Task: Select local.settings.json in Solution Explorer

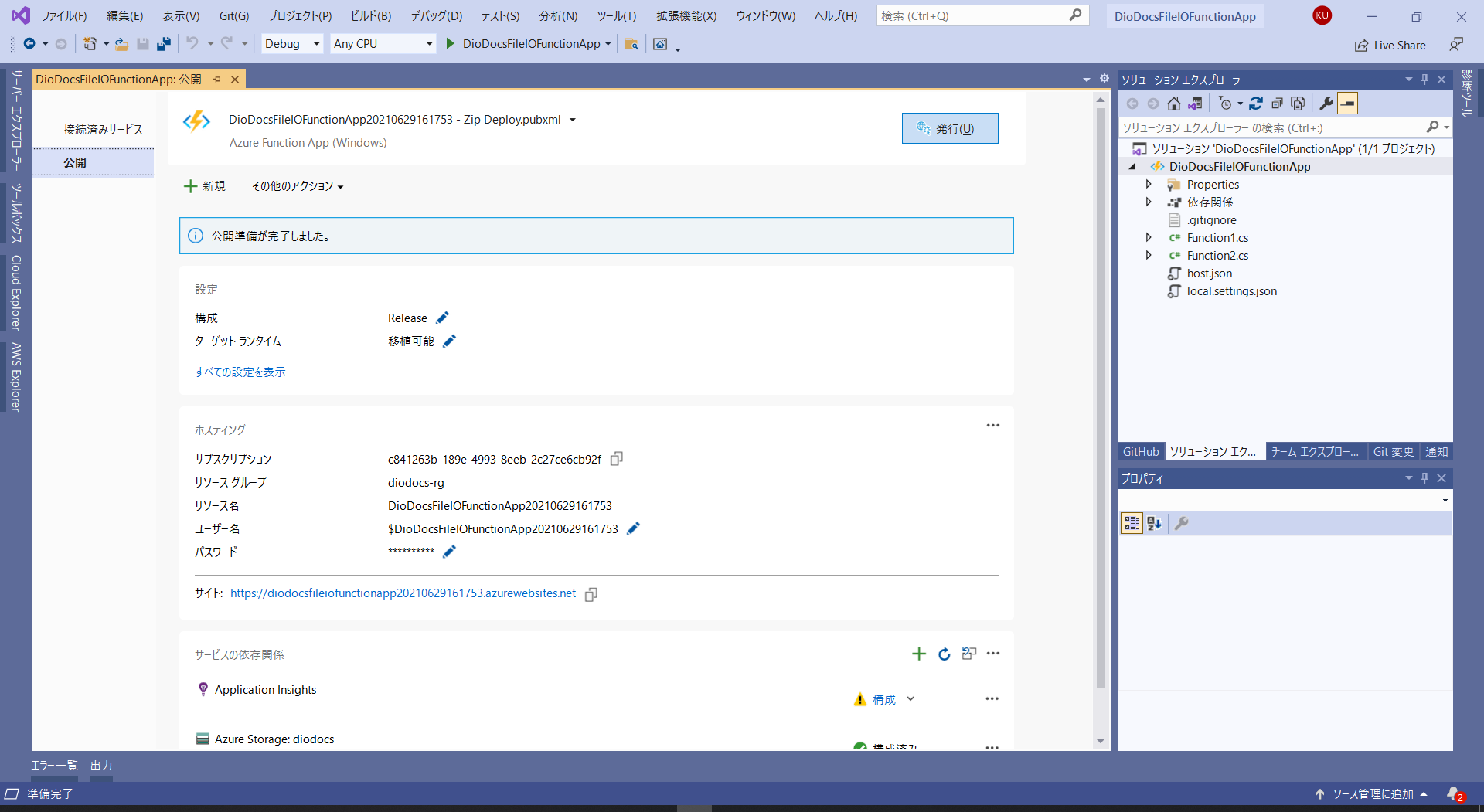Action: point(1231,291)
